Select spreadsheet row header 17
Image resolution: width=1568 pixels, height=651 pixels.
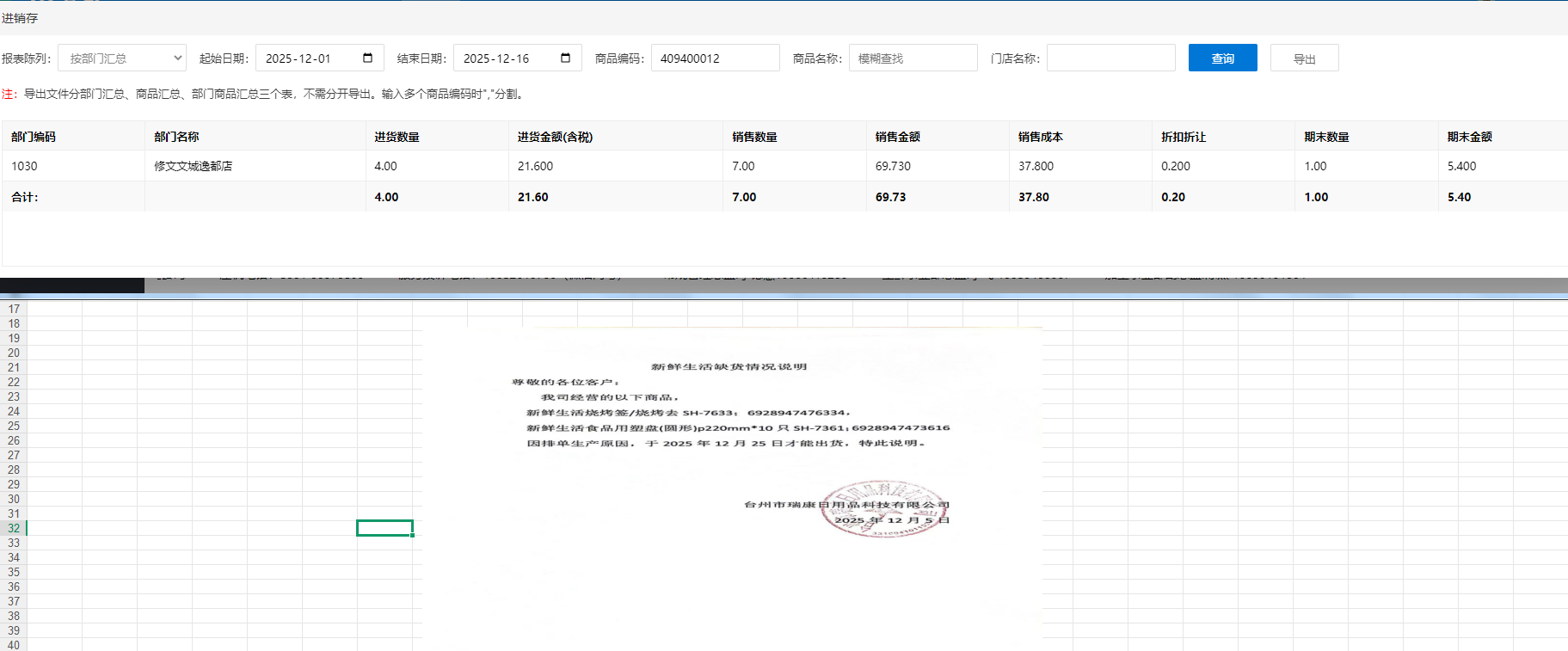click(14, 309)
